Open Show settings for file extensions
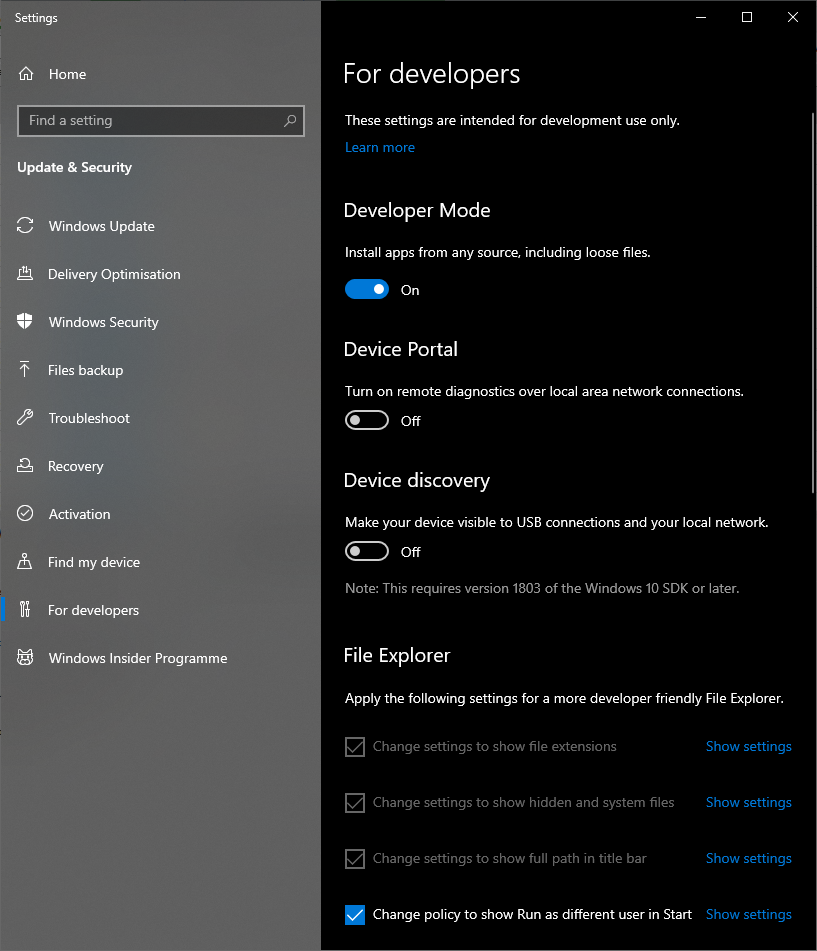Screen dimensions: 817x951 tap(748, 746)
